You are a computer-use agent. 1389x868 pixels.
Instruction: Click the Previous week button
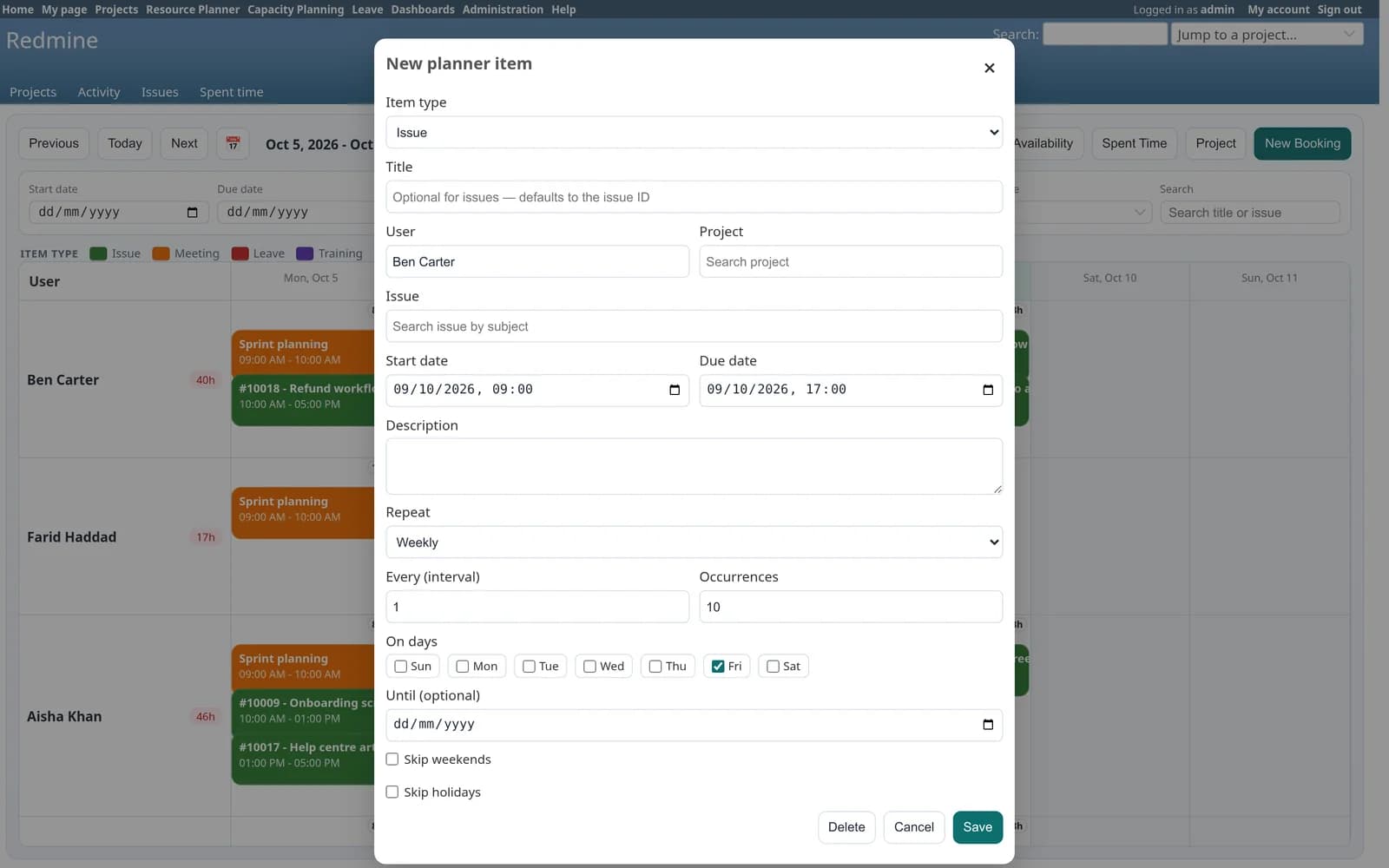pos(54,143)
